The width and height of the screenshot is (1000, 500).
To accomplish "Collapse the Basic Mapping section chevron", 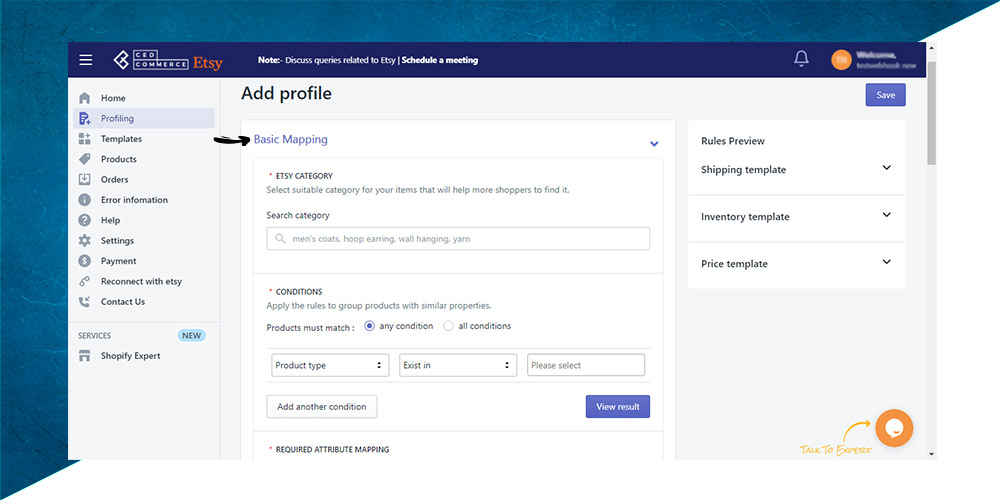I will pyautogui.click(x=654, y=143).
